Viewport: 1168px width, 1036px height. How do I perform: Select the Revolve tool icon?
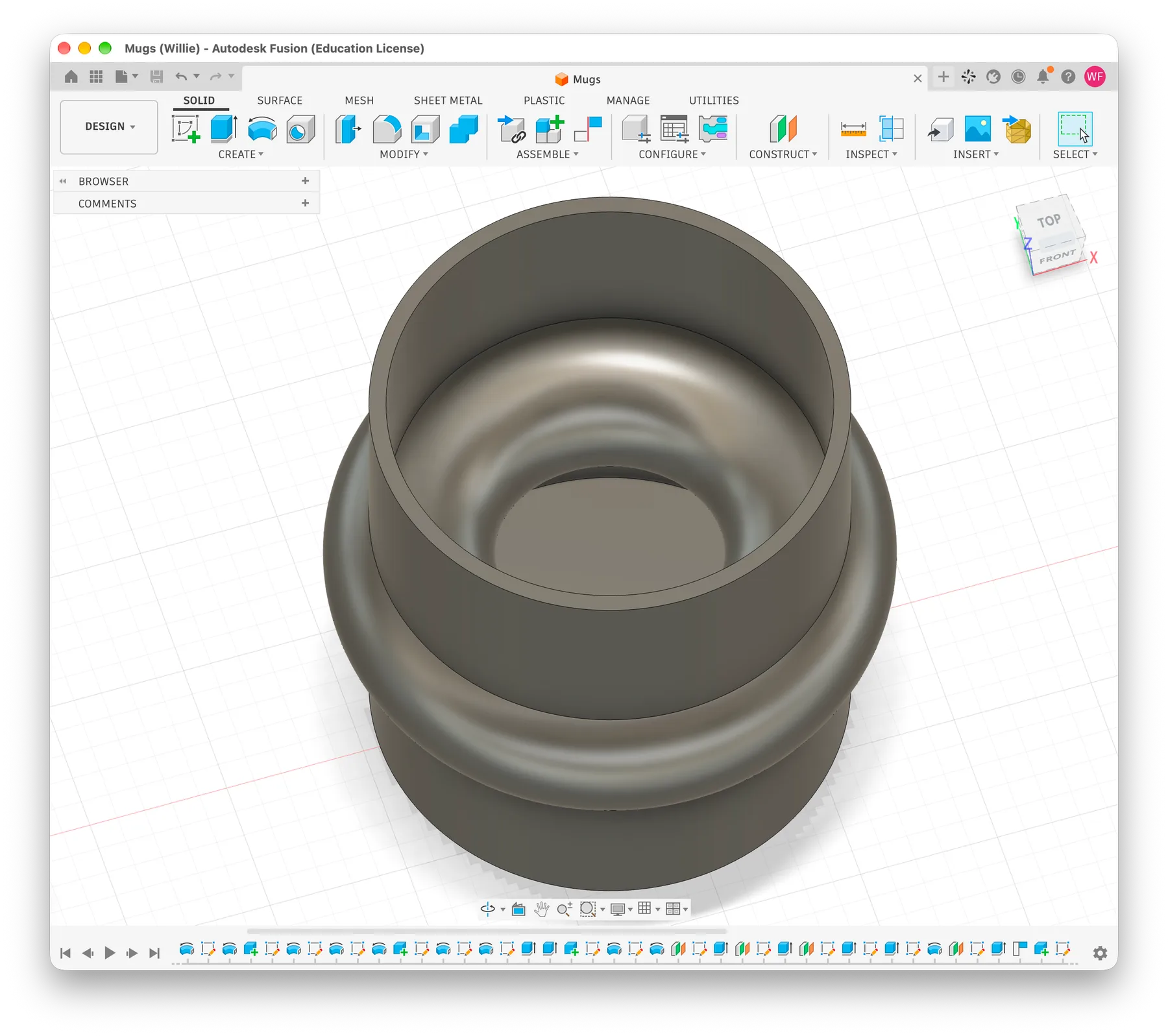(x=262, y=128)
